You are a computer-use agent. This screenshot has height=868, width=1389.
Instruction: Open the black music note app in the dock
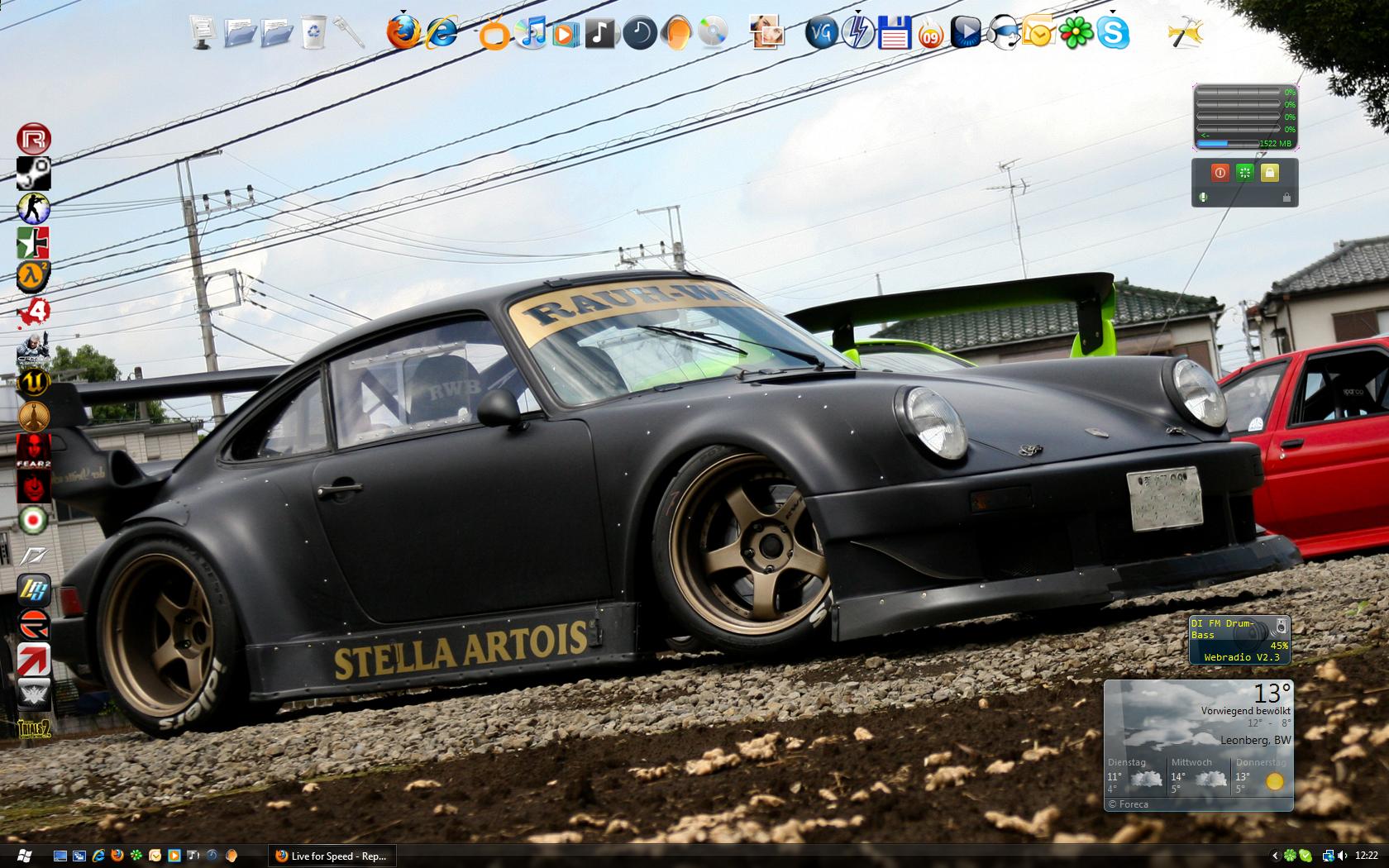(601, 33)
